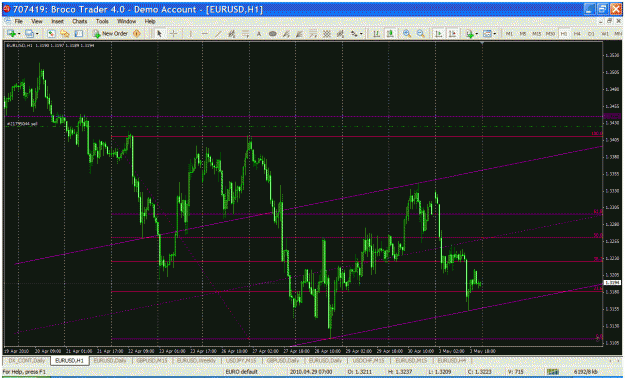The height and width of the screenshot is (378, 625).
Task: Select the Trendline drawing tool
Action: [218, 34]
